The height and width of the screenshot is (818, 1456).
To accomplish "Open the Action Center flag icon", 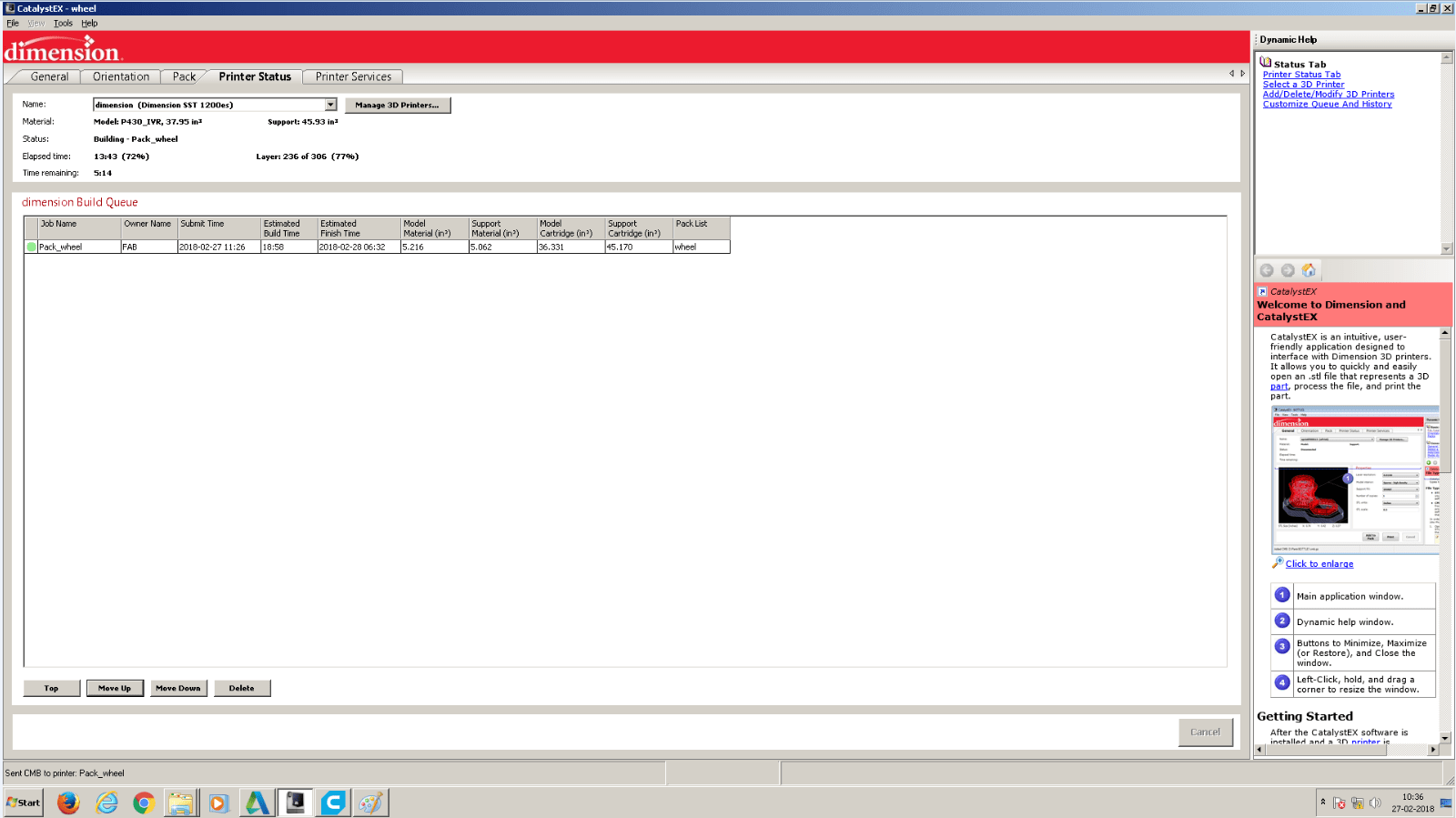I will (x=1340, y=803).
